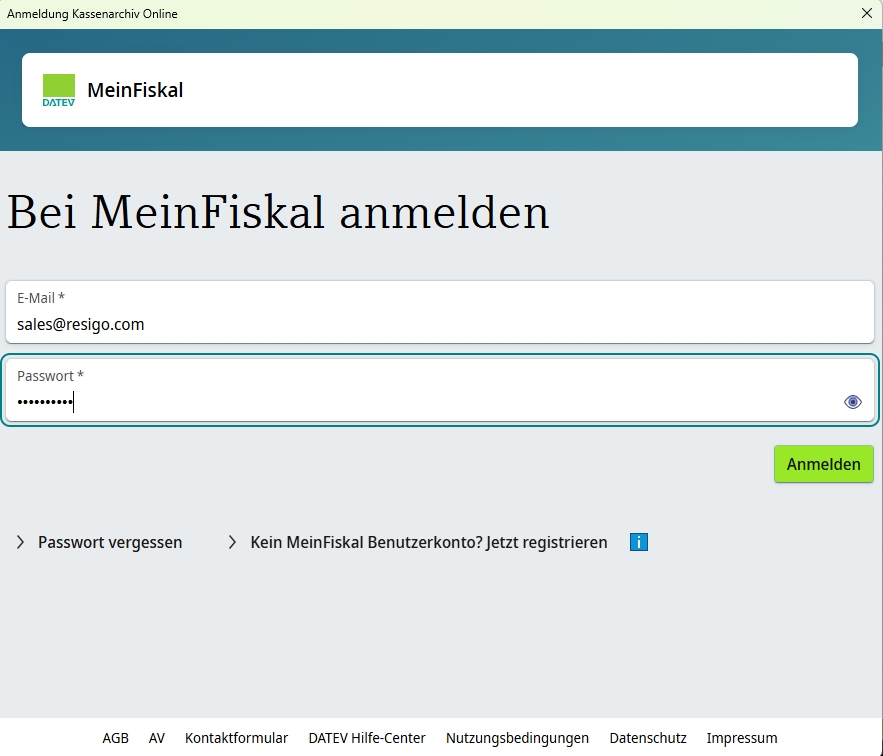
Task: Click the Bei MeinFiskal anmelden heading
Action: 278,213
